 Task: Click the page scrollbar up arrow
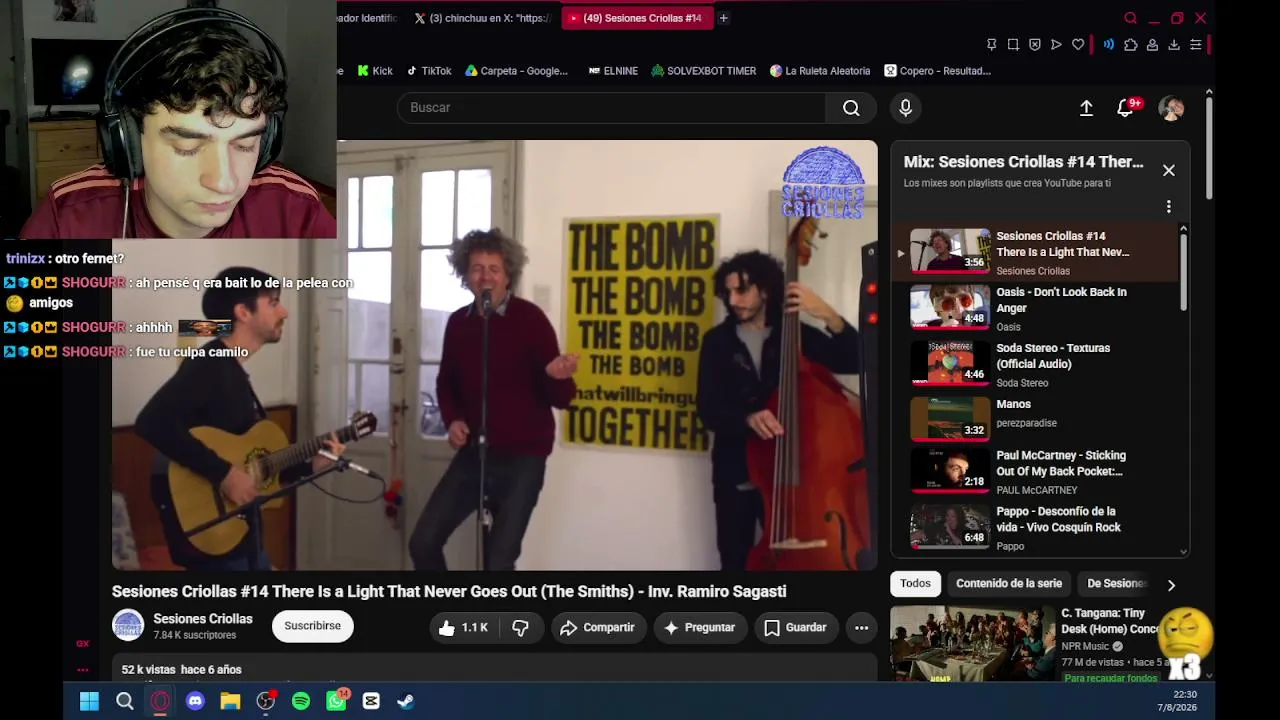(x=1209, y=93)
